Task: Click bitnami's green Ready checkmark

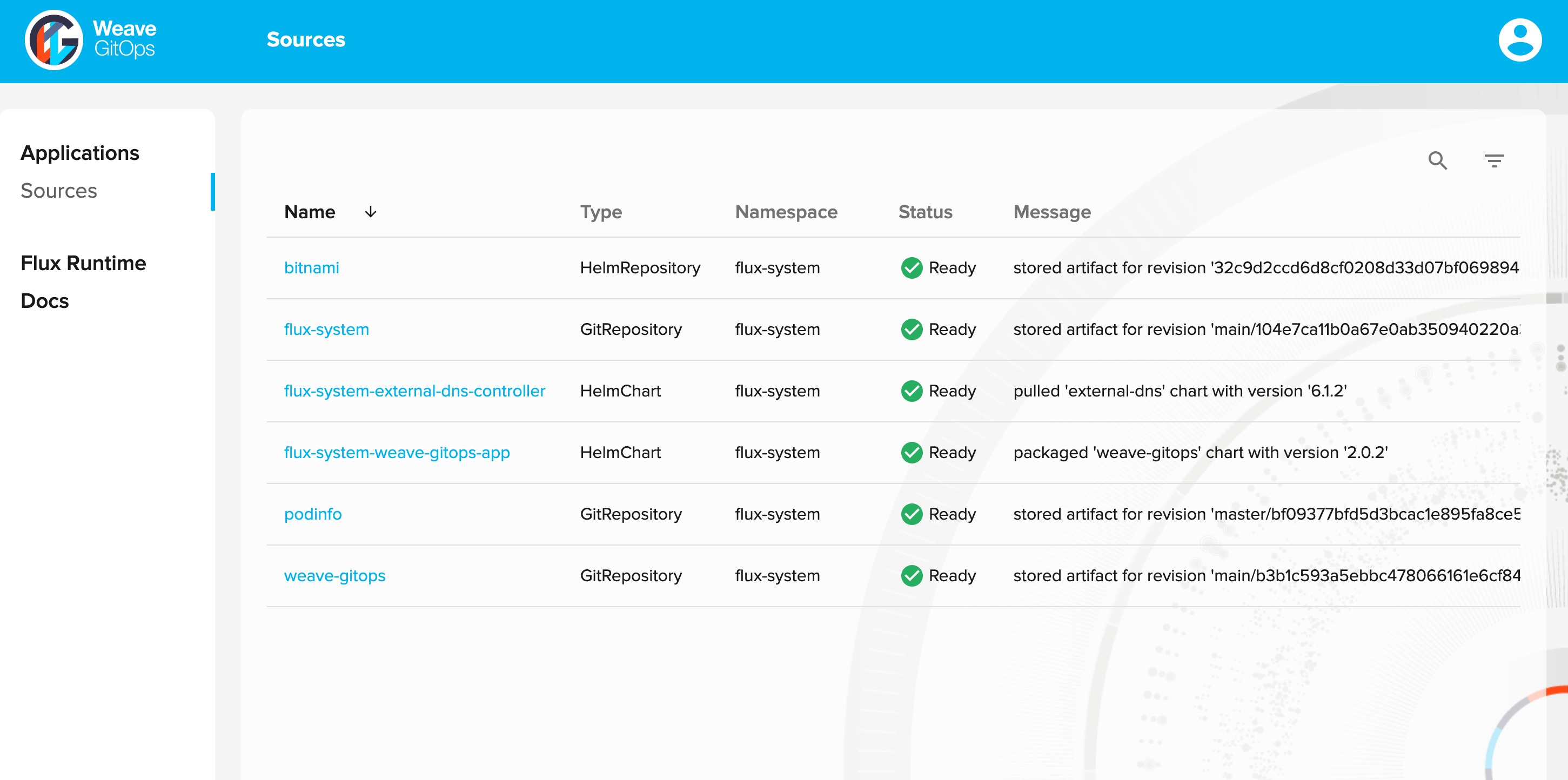Action: tap(911, 268)
